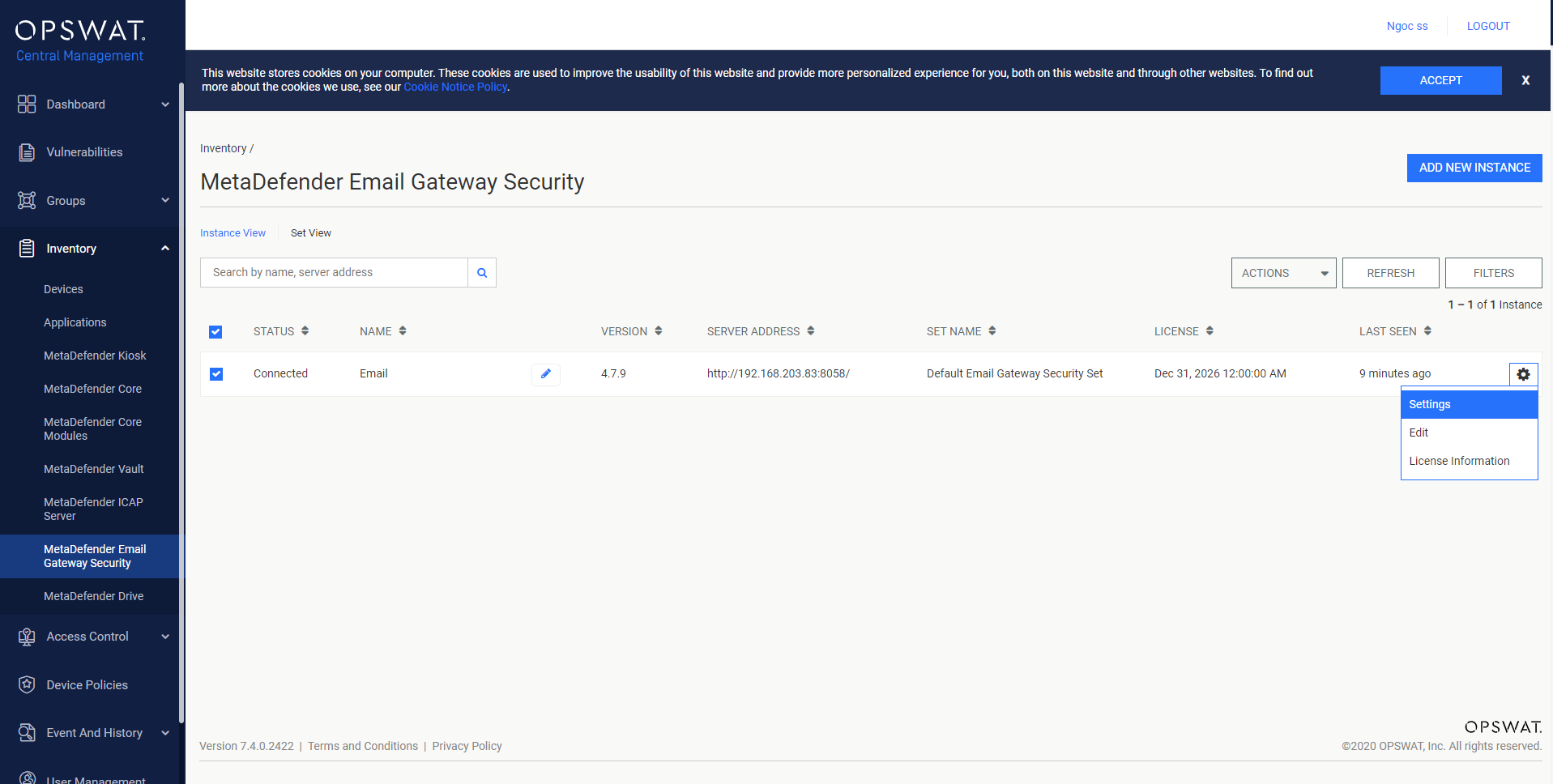Viewport: 1553px width, 784px height.
Task: Click the ACCEPT cookies button
Action: tap(1440, 80)
